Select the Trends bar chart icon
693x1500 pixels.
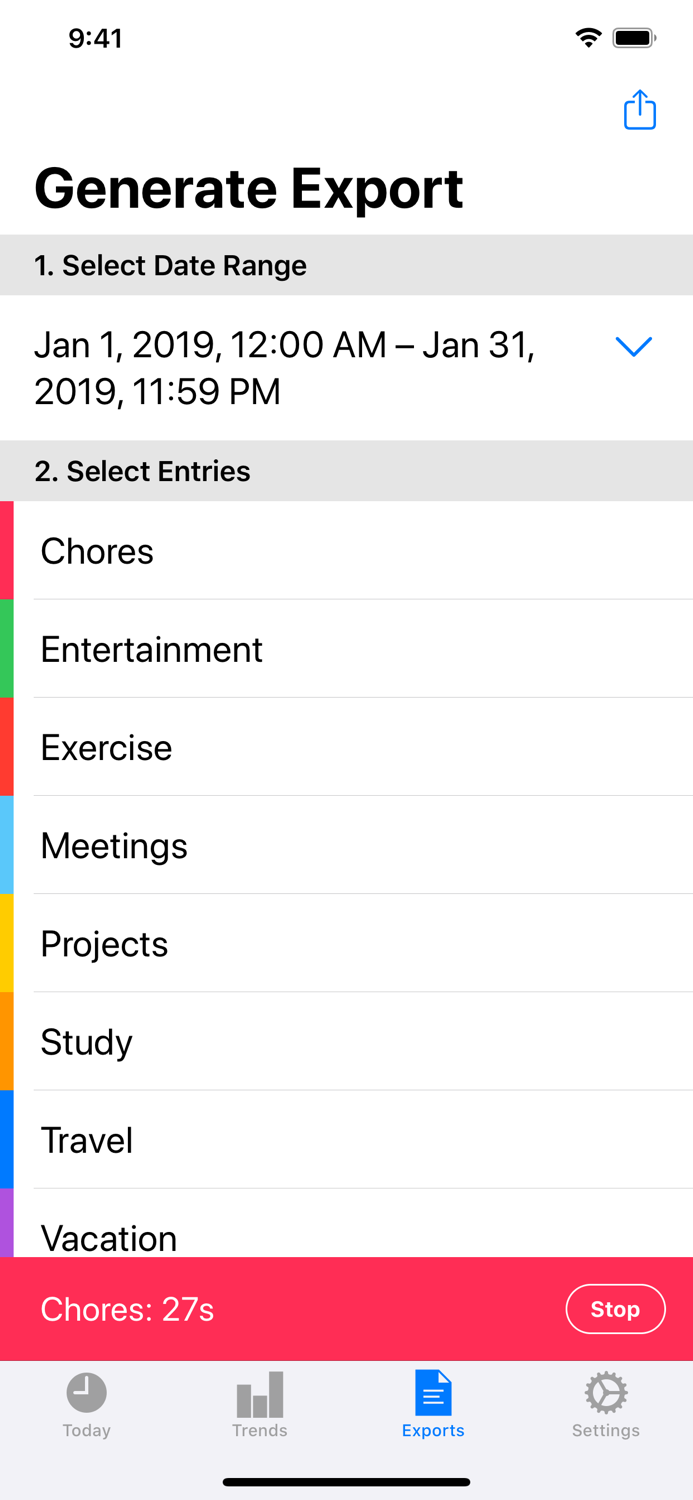(x=259, y=1392)
